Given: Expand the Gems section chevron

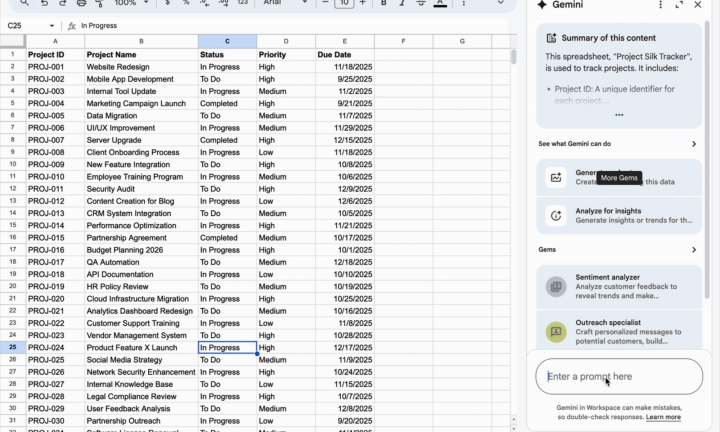Looking at the screenshot, I should coord(694,250).
